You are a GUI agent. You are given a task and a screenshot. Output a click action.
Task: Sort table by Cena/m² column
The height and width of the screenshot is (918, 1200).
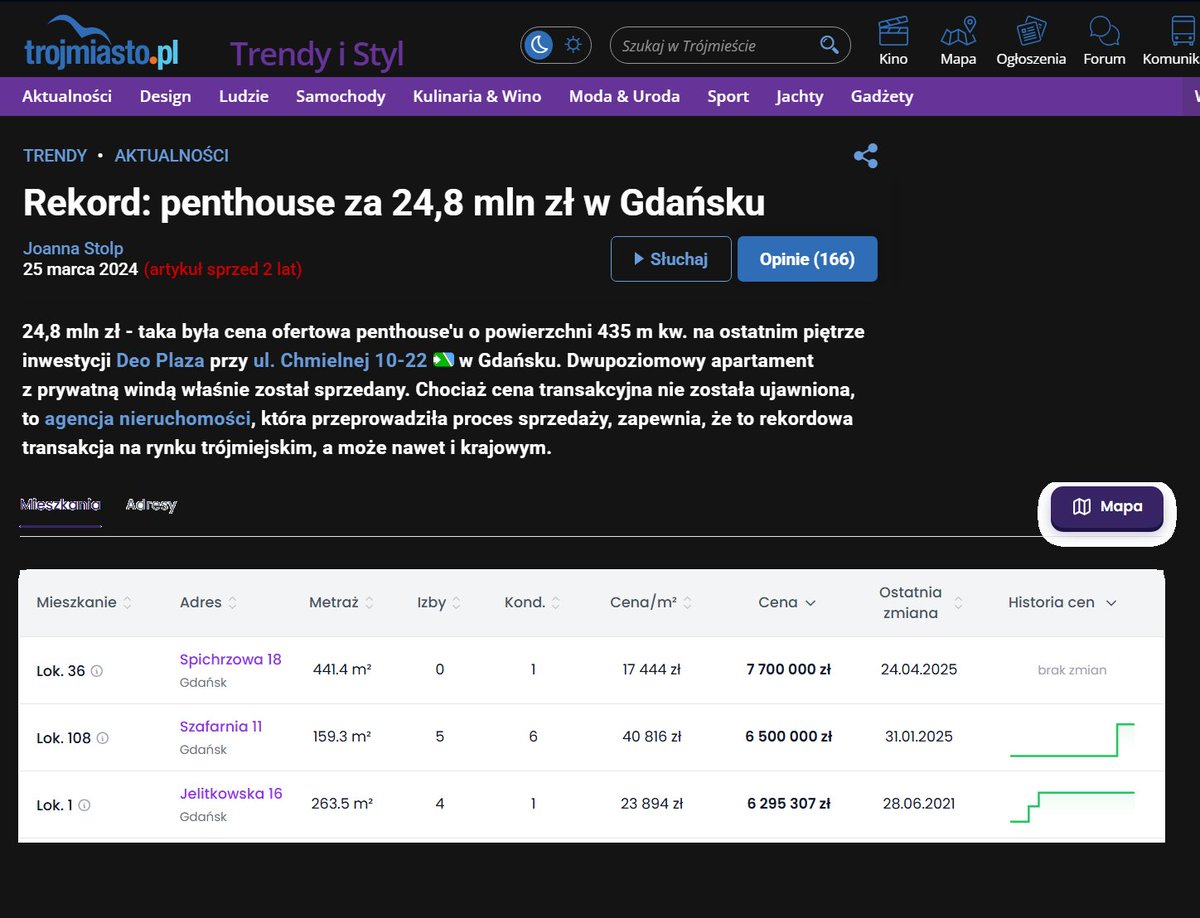(652, 603)
